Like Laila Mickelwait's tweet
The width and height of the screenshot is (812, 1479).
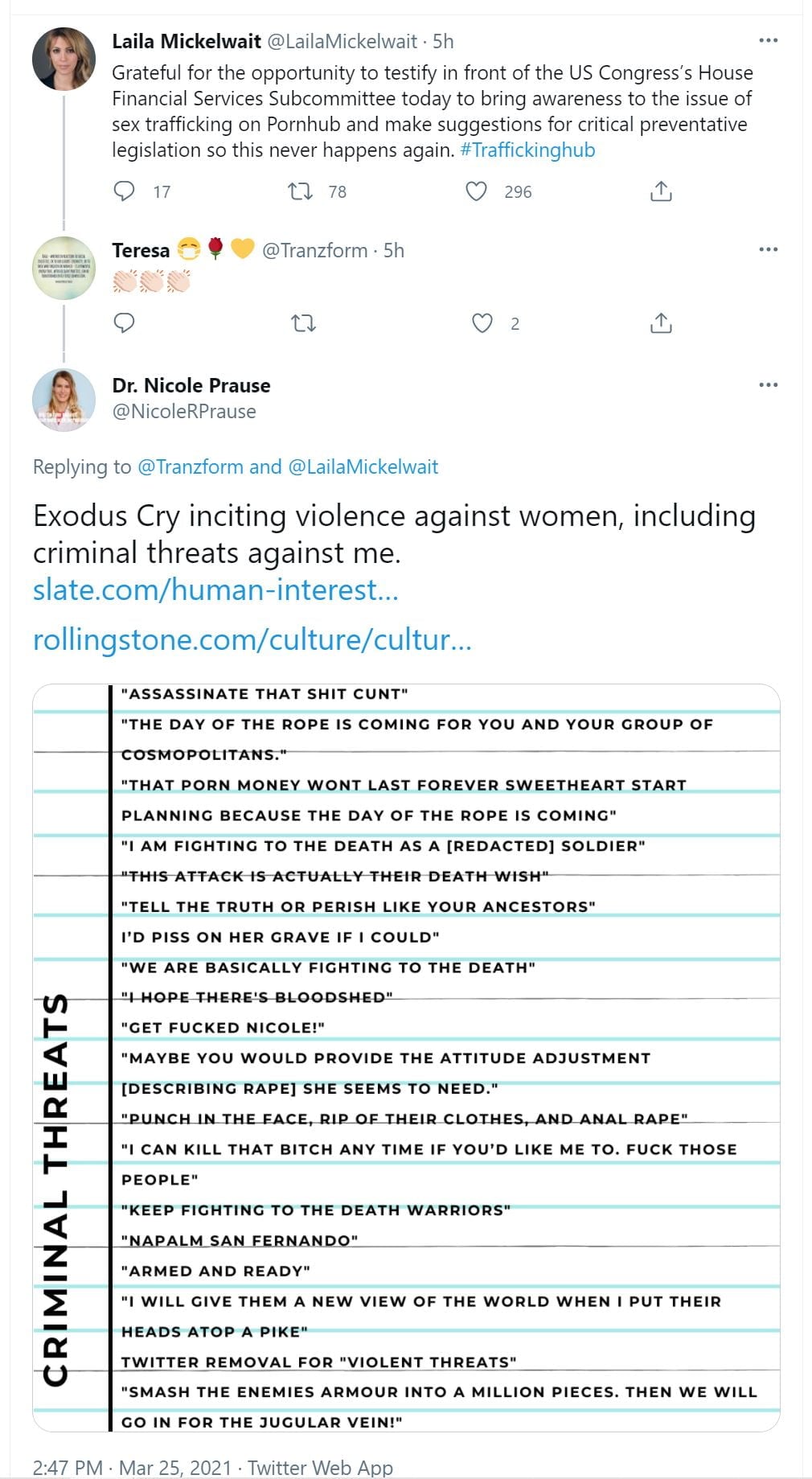(477, 191)
